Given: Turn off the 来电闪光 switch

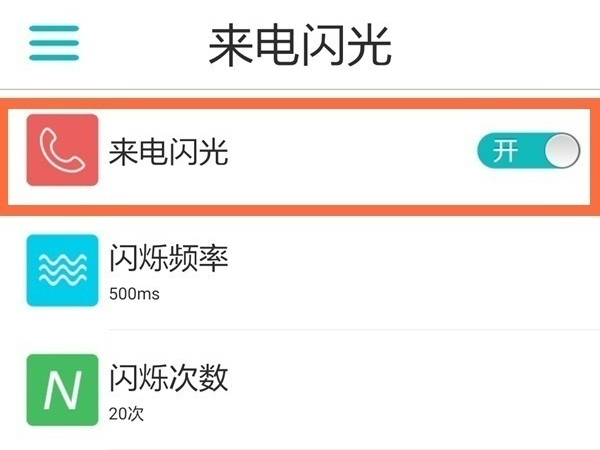Looking at the screenshot, I should tap(528, 151).
